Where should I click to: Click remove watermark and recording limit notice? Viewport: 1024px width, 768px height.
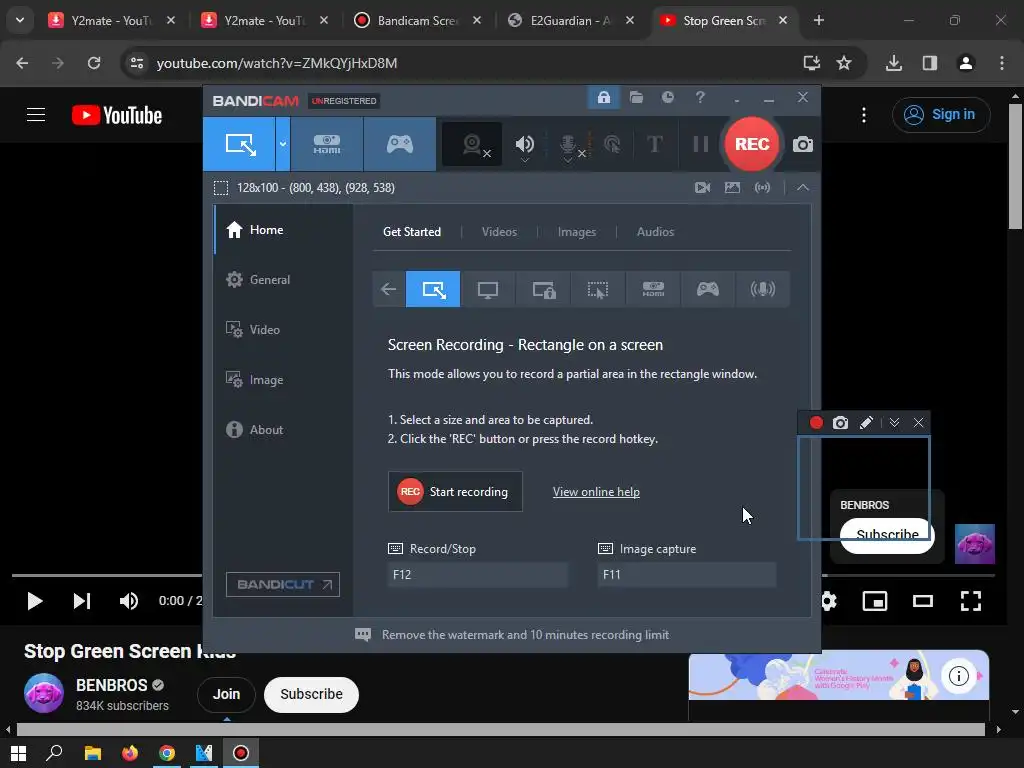click(512, 635)
